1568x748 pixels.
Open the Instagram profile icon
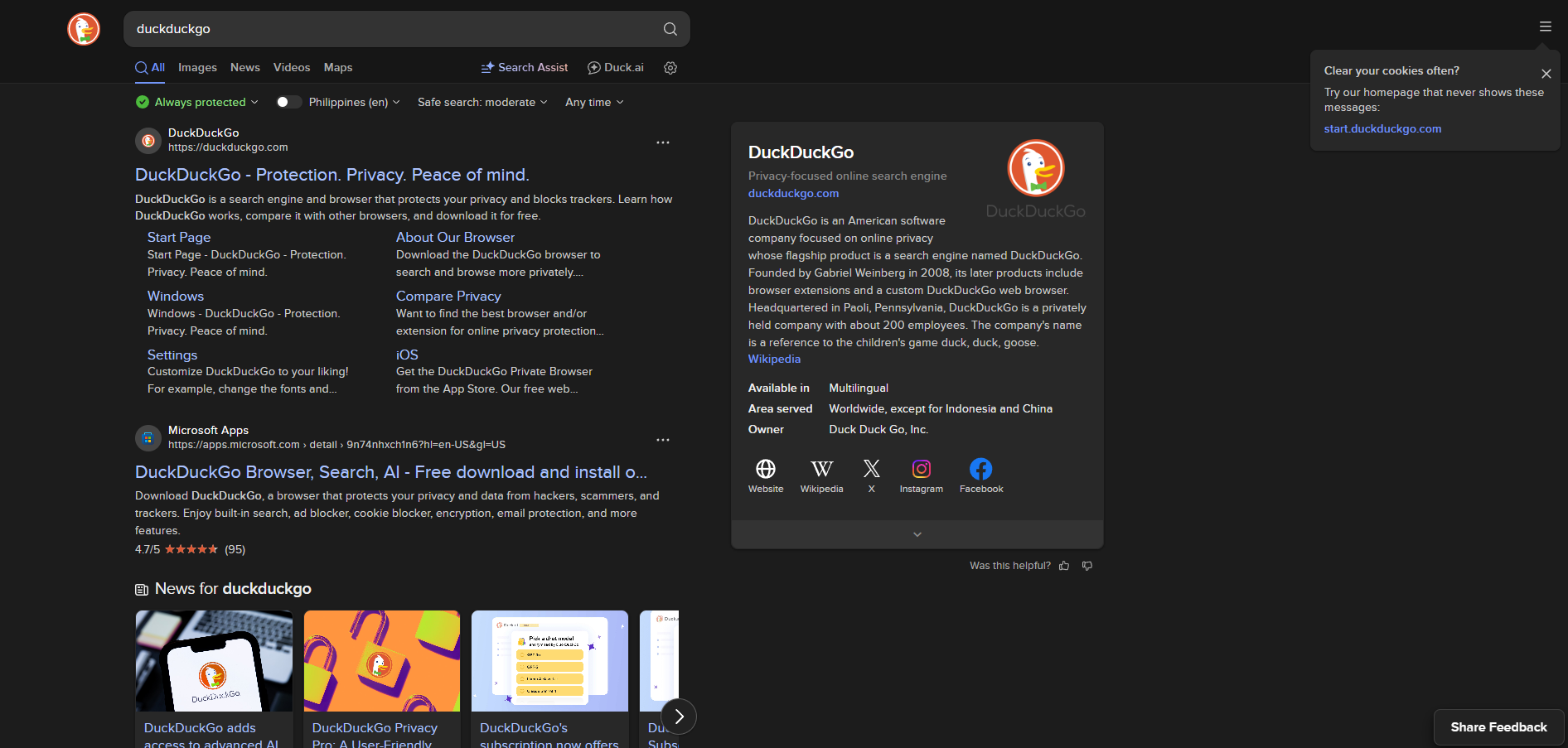click(x=921, y=470)
